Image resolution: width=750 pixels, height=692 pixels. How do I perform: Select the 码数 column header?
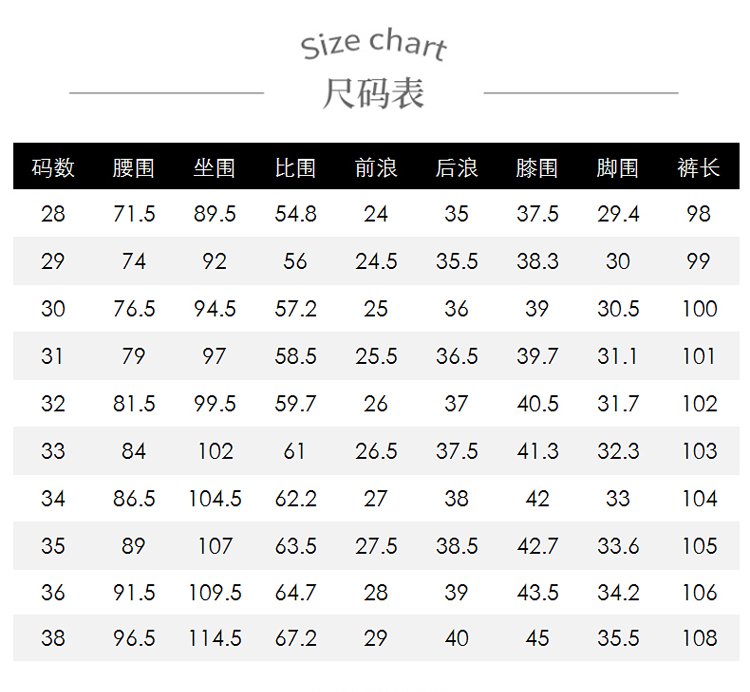(53, 167)
